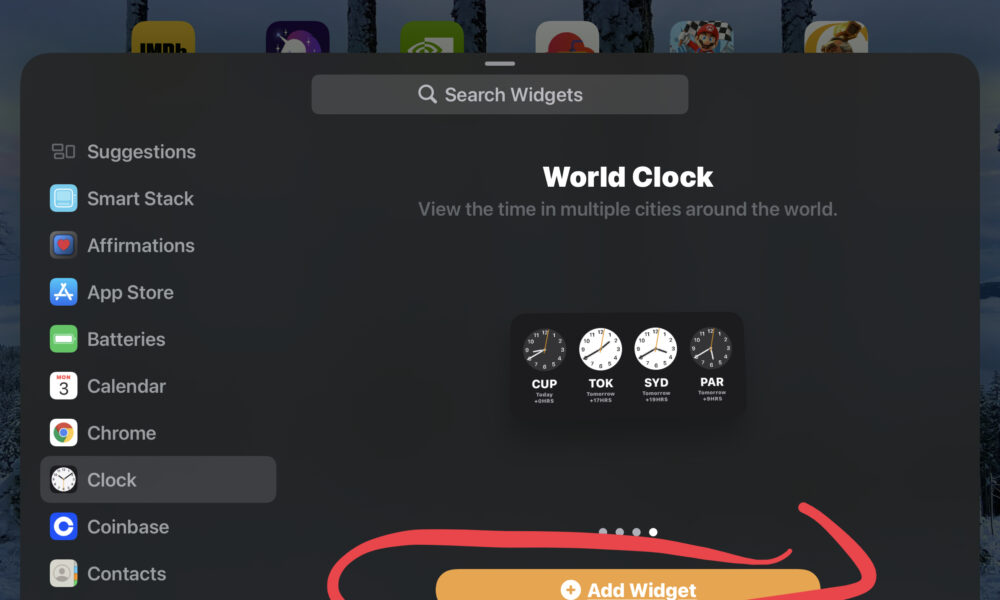Select the Calendar icon in sidebar
1000x600 pixels.
[x=63, y=386]
